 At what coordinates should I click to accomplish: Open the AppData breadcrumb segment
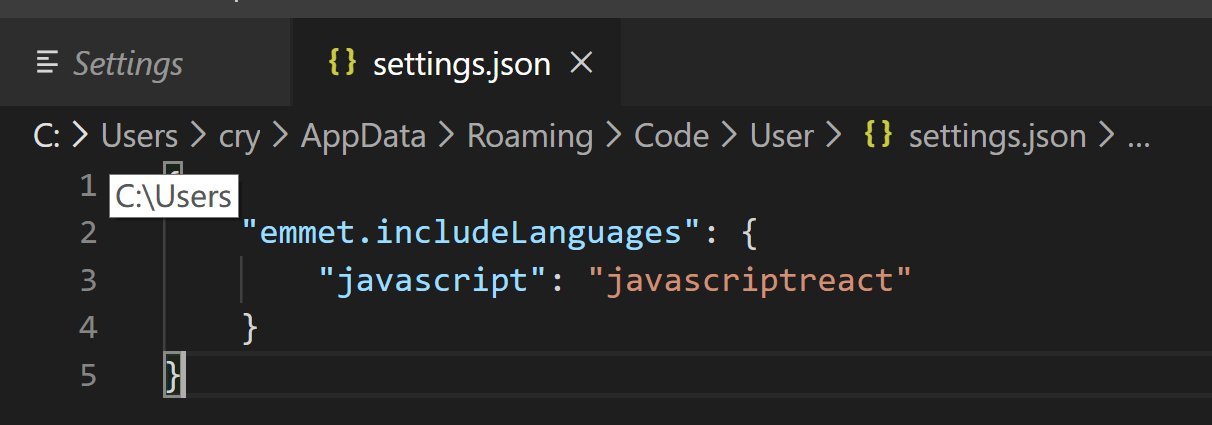point(363,136)
